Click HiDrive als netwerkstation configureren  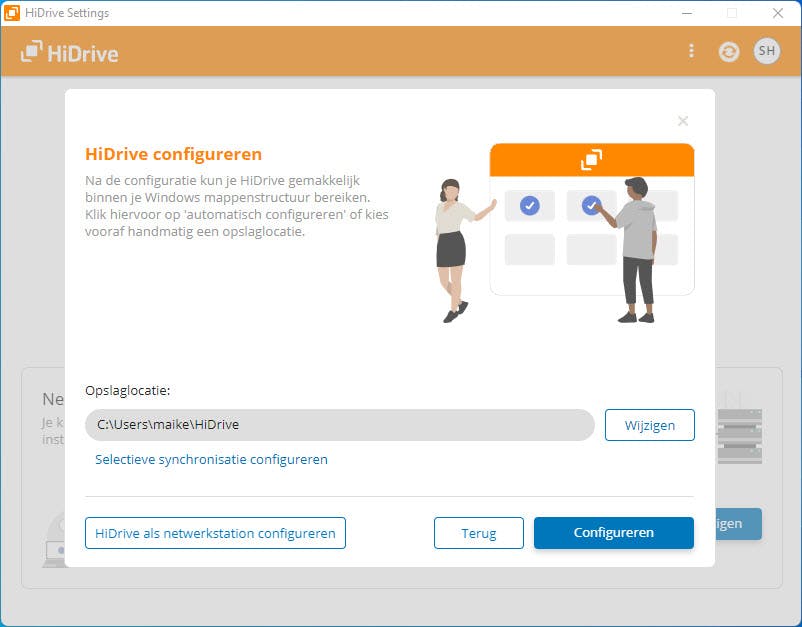[215, 533]
